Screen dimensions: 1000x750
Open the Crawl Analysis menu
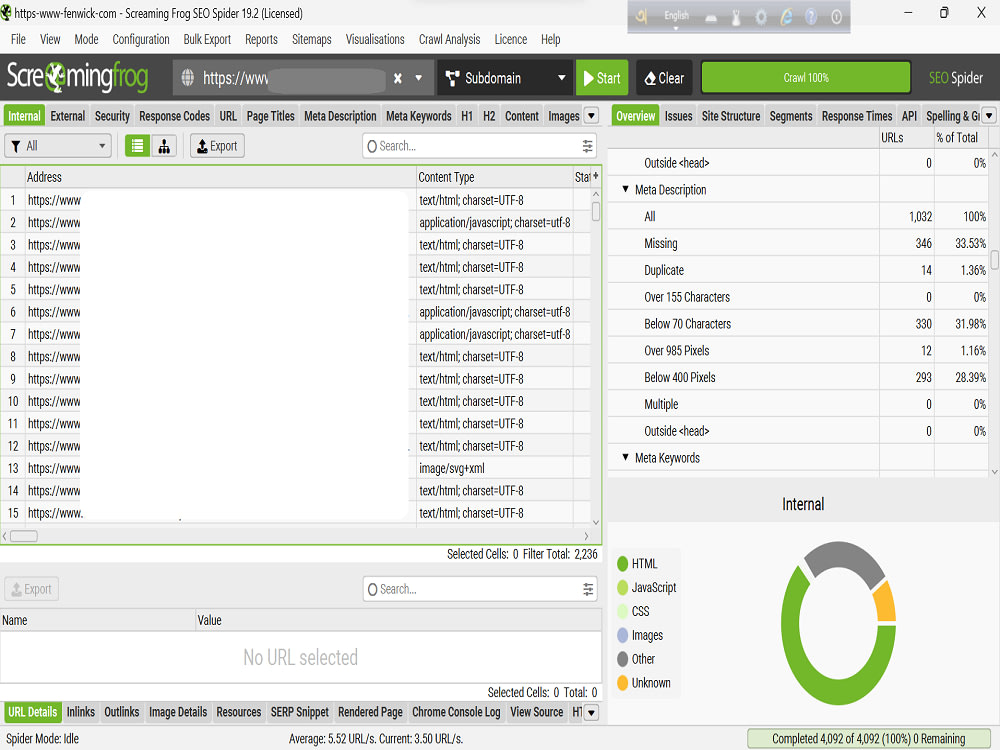click(450, 40)
